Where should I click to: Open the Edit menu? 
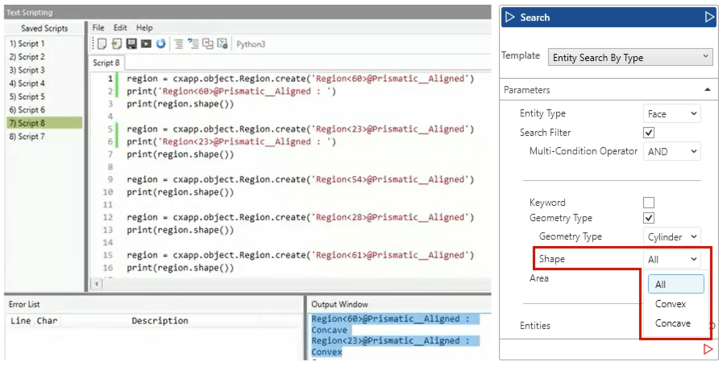coord(120,28)
